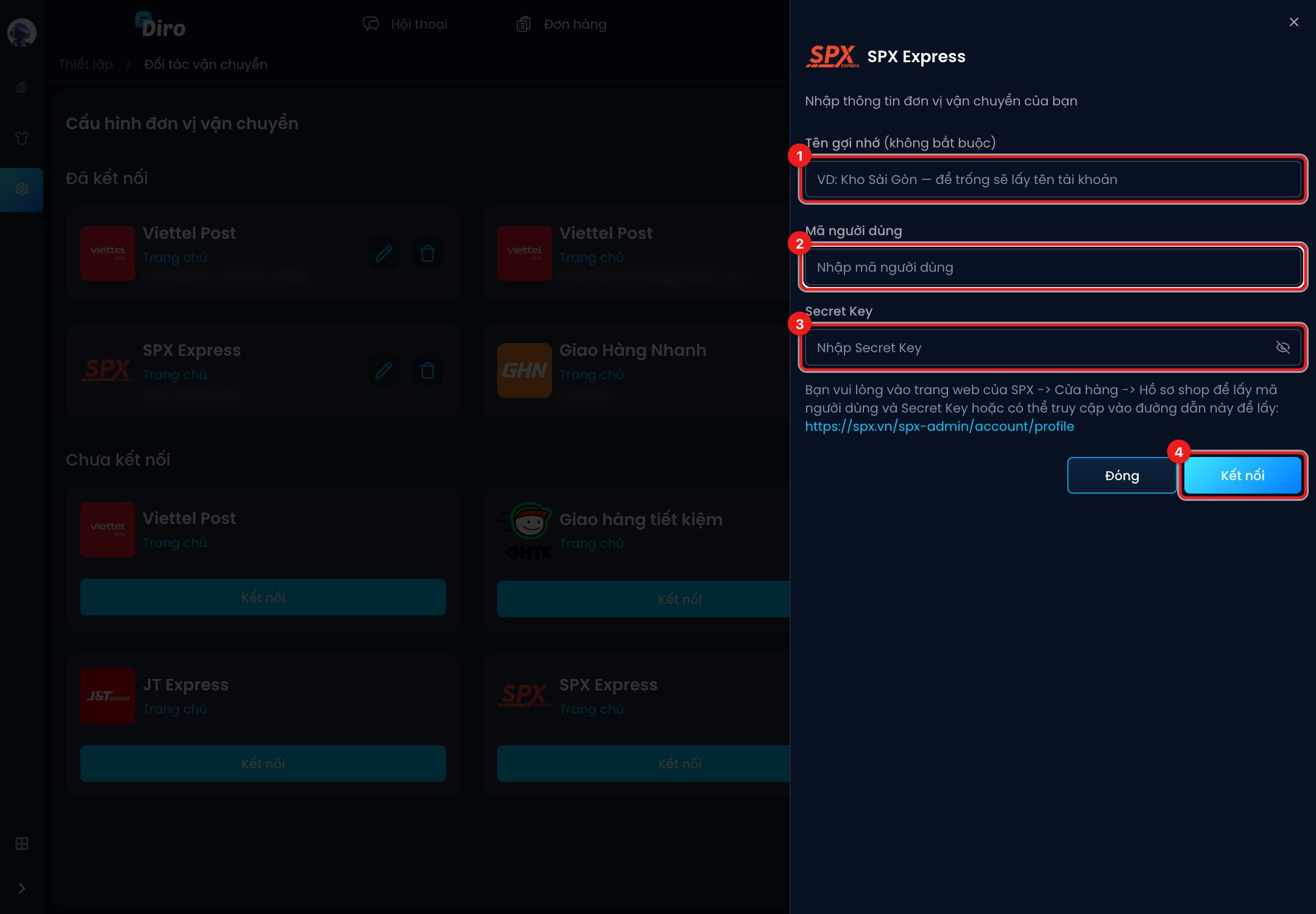This screenshot has height=914, width=1316.
Task: Click Kết nối under JT Express
Action: (263, 763)
